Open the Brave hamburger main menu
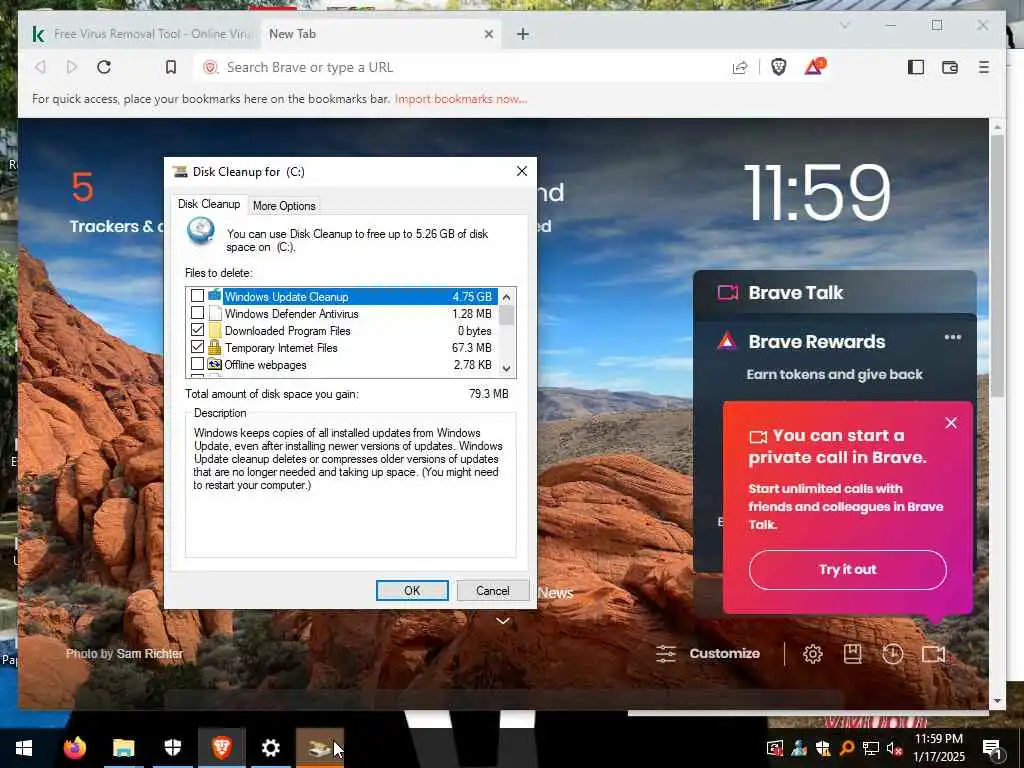The height and width of the screenshot is (768, 1024). click(x=984, y=67)
